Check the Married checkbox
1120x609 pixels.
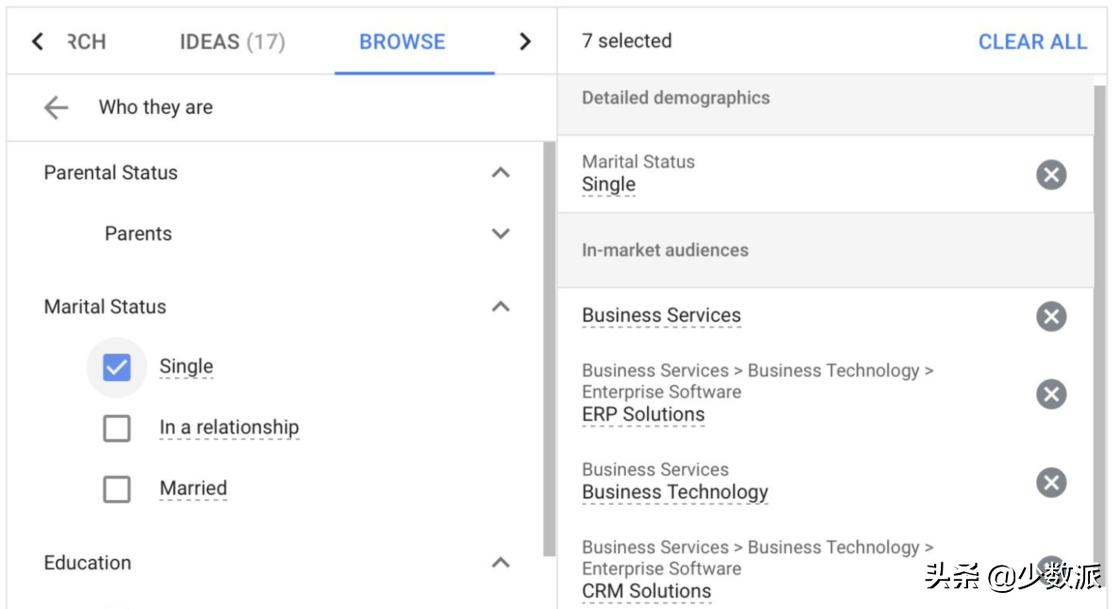[117, 489]
